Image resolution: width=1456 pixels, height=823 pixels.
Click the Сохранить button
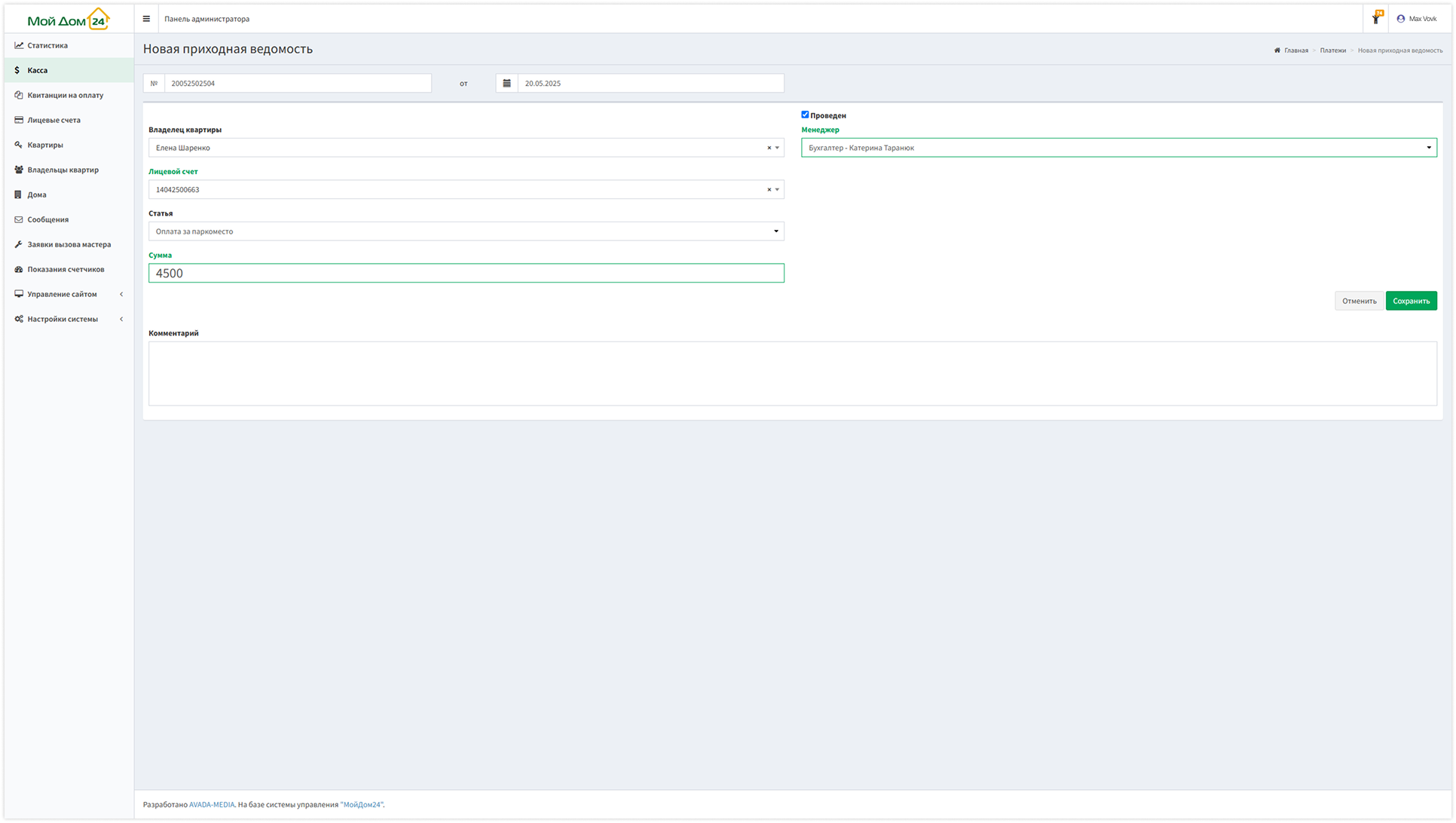[x=1411, y=301]
